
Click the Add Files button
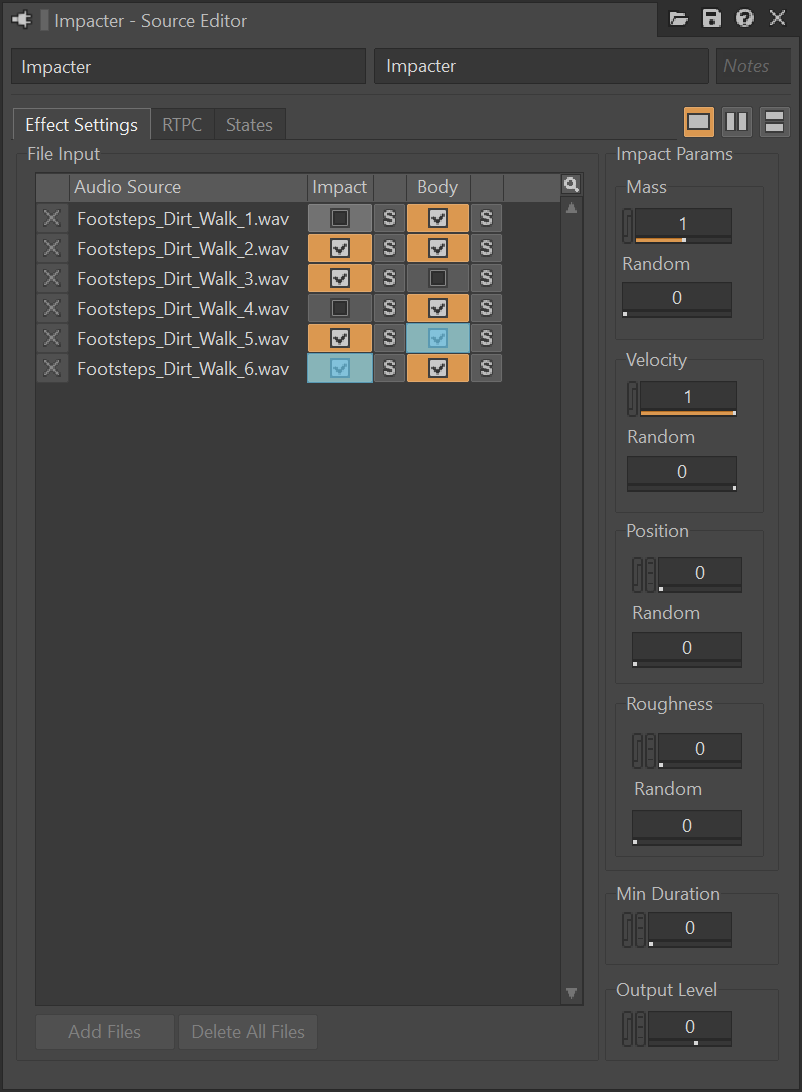click(105, 1031)
